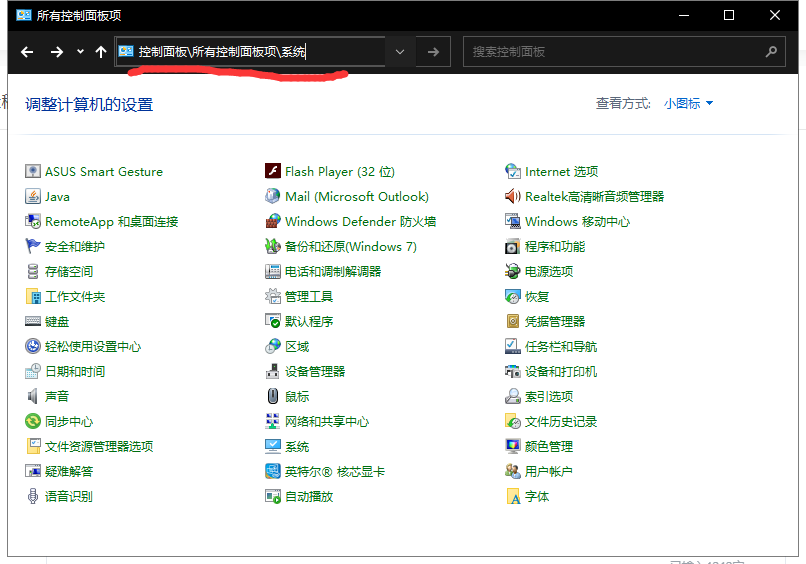Click the 键盘 keyboard icon
The width and height of the screenshot is (806, 564).
pyautogui.click(x=33, y=321)
